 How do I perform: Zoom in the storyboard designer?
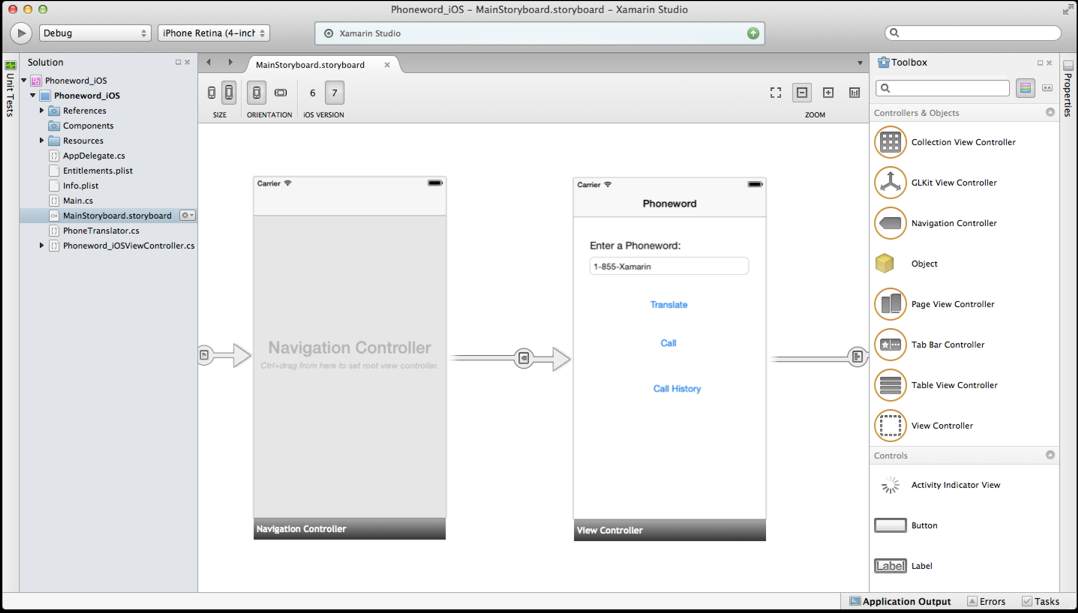tap(828, 93)
